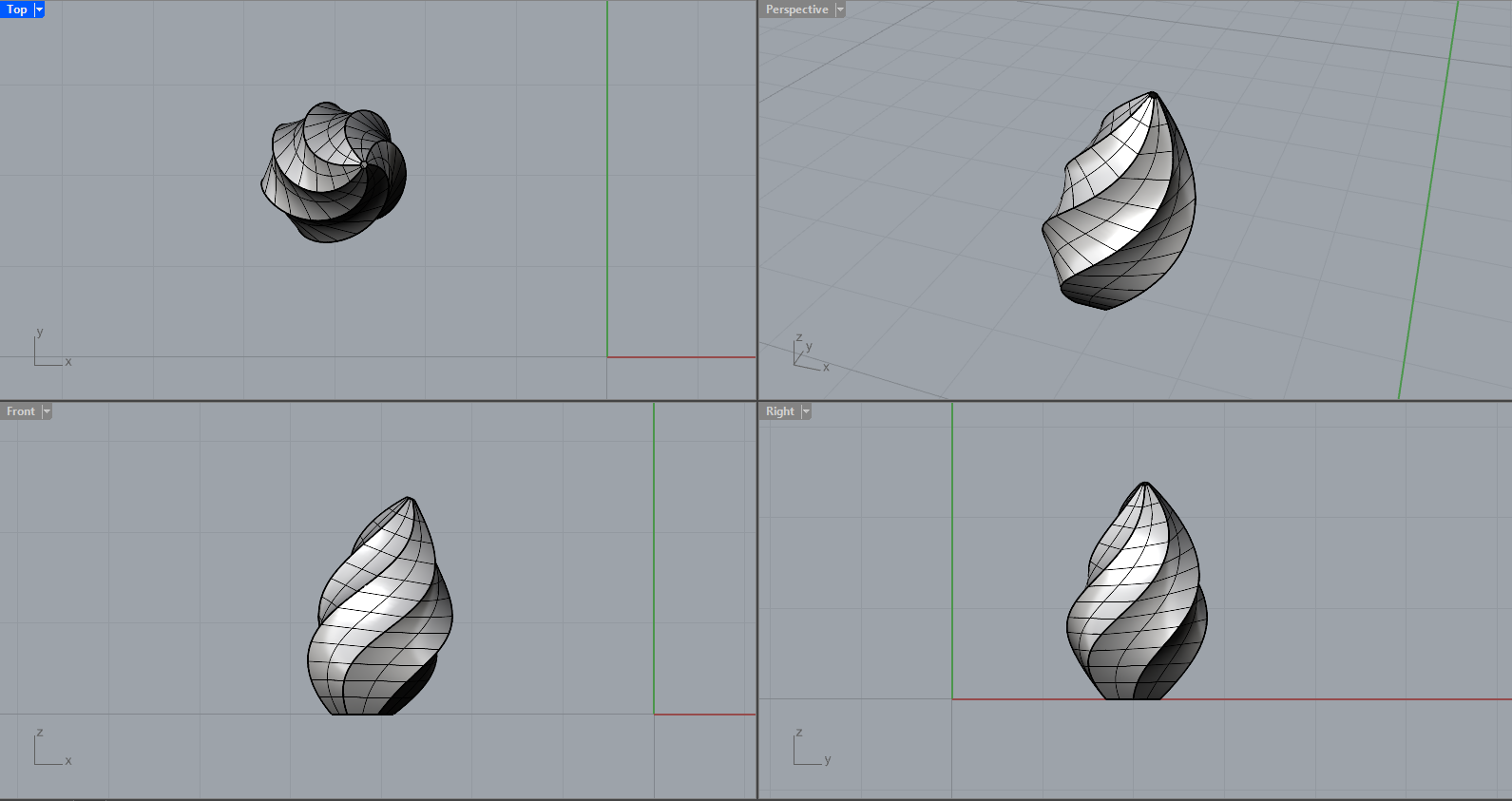Screen dimensions: 1512x801
Task: Click the Top viewport title label
Action: pyautogui.click(x=17, y=10)
